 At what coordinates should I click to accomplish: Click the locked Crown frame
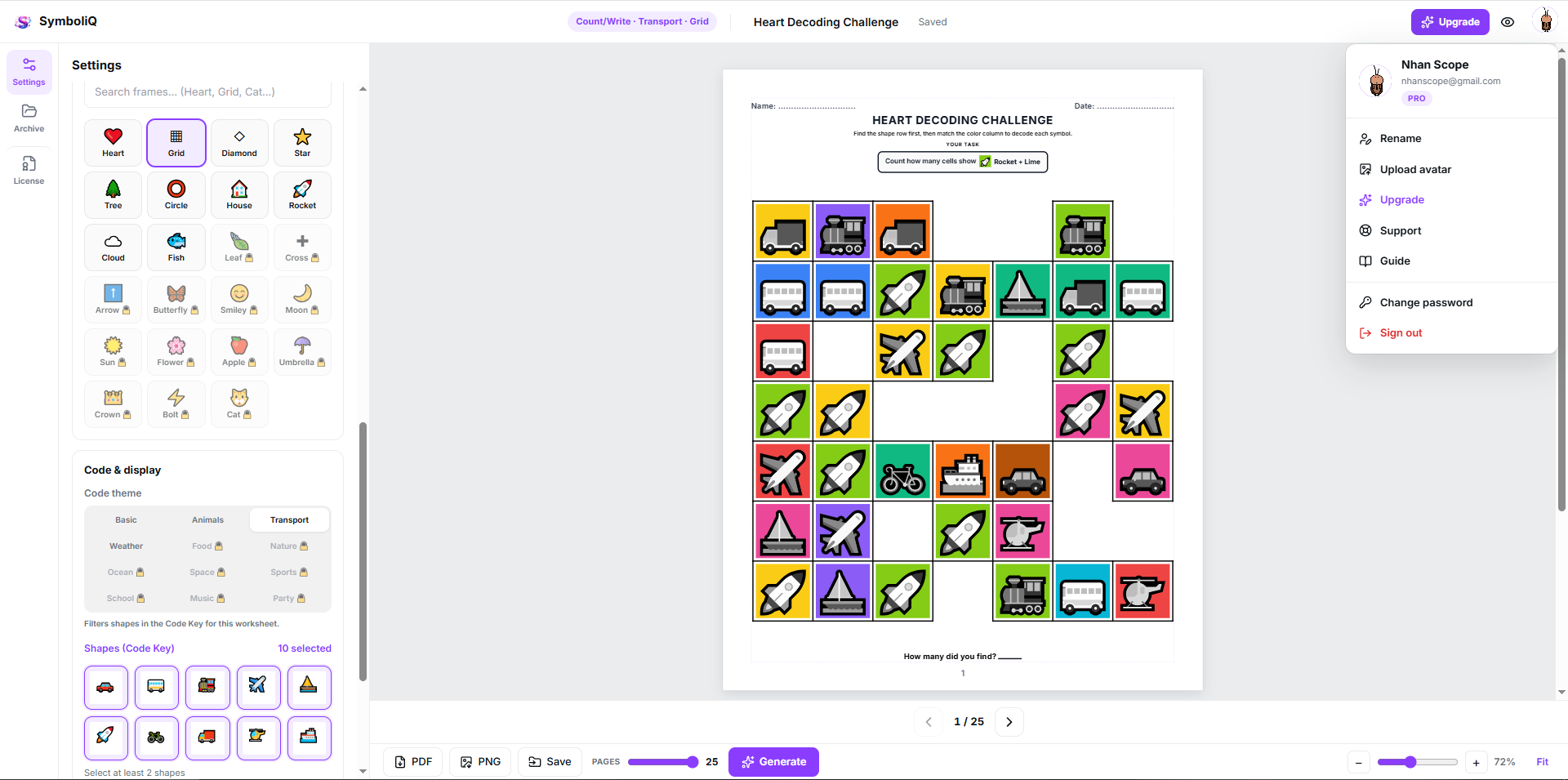113,404
